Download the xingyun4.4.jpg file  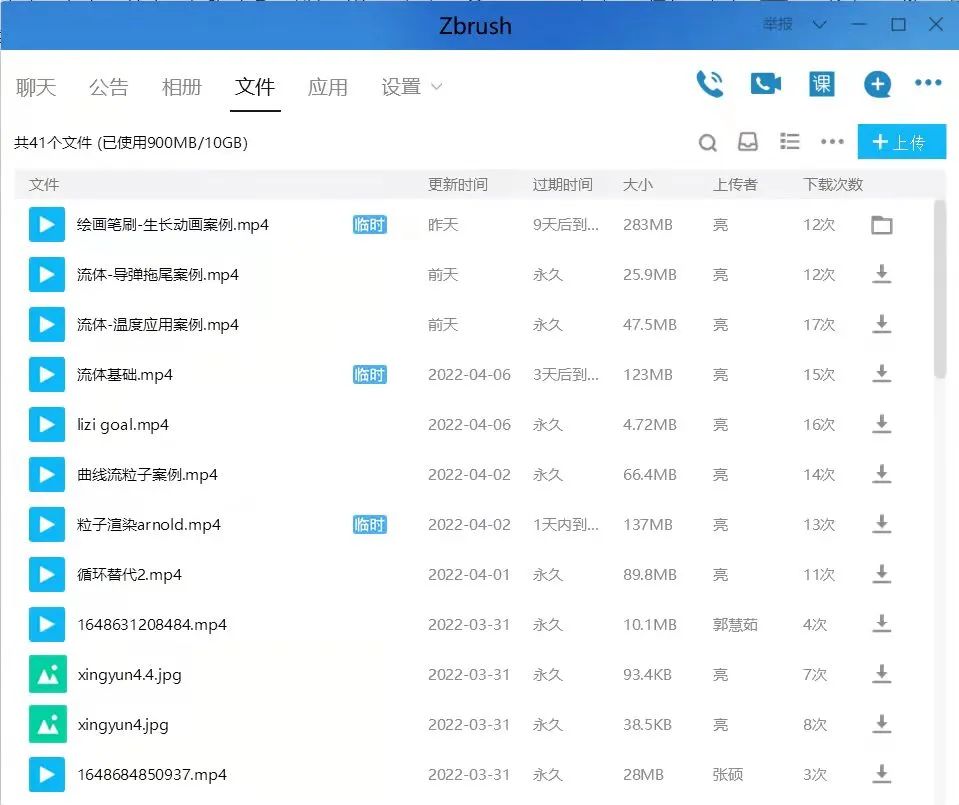(881, 675)
